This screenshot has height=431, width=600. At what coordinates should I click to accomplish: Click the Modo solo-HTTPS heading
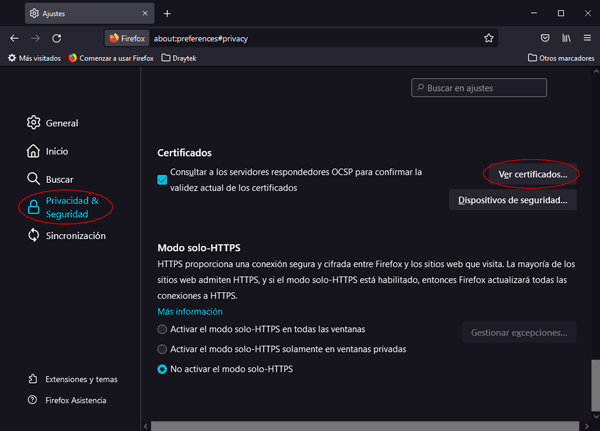coord(199,248)
